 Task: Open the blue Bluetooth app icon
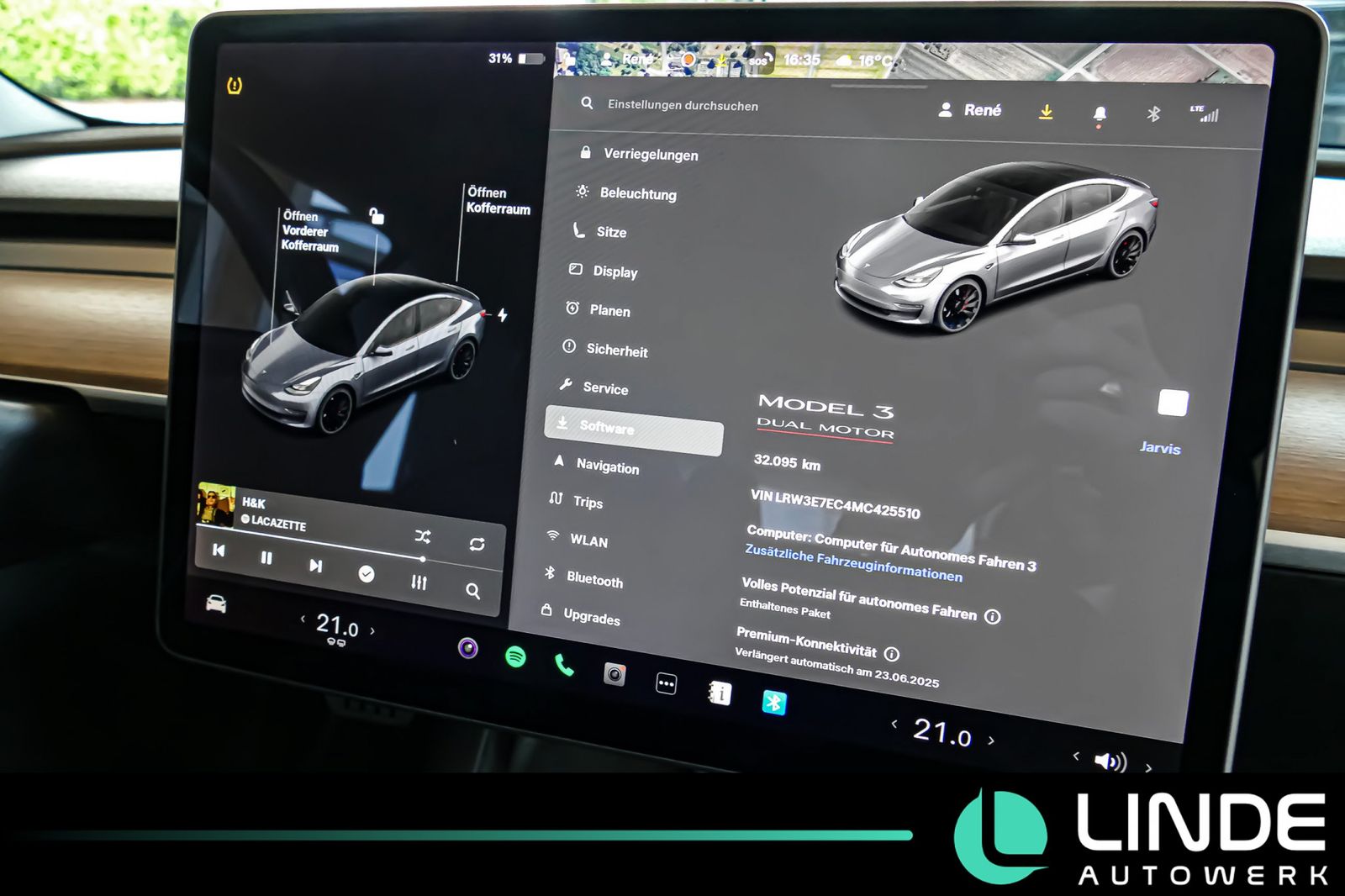click(x=774, y=703)
